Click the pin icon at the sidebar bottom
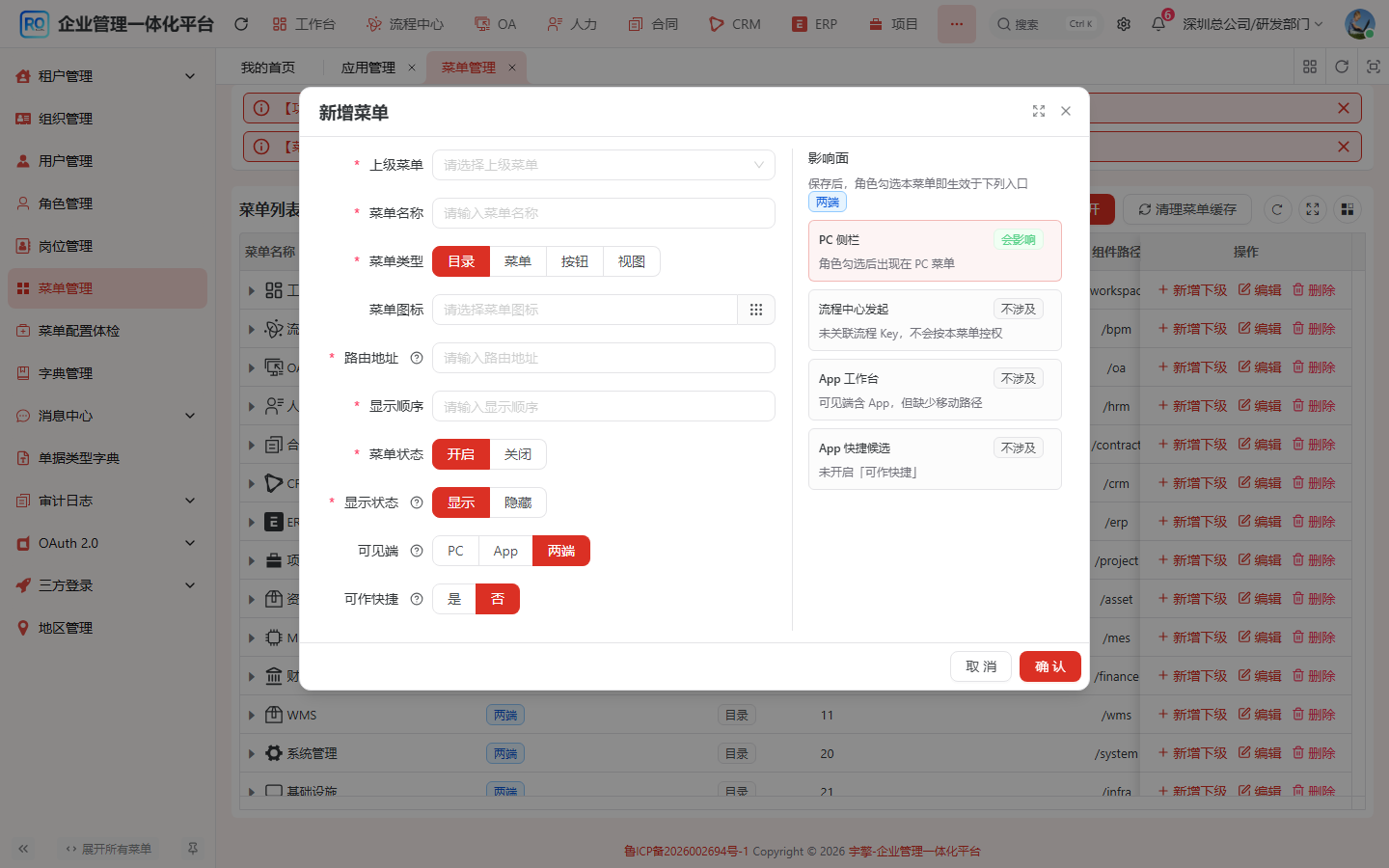Viewport: 1389px width, 868px height. [x=193, y=849]
